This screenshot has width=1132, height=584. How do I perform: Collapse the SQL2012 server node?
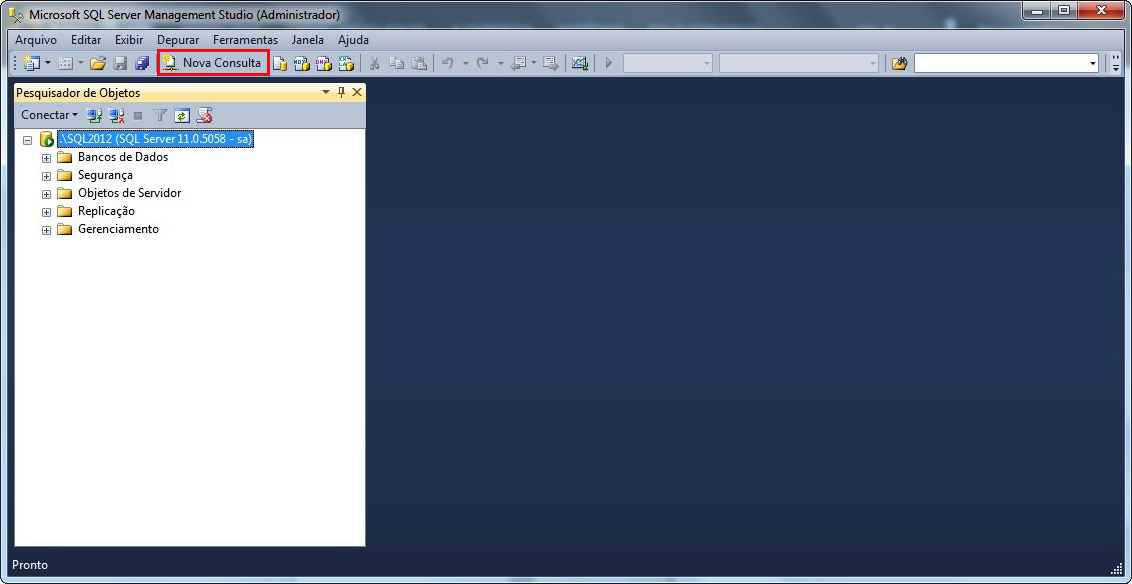28,140
